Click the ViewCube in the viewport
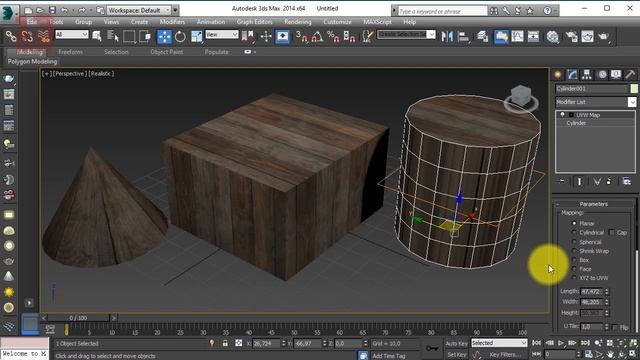The height and width of the screenshot is (360, 640). point(521,98)
